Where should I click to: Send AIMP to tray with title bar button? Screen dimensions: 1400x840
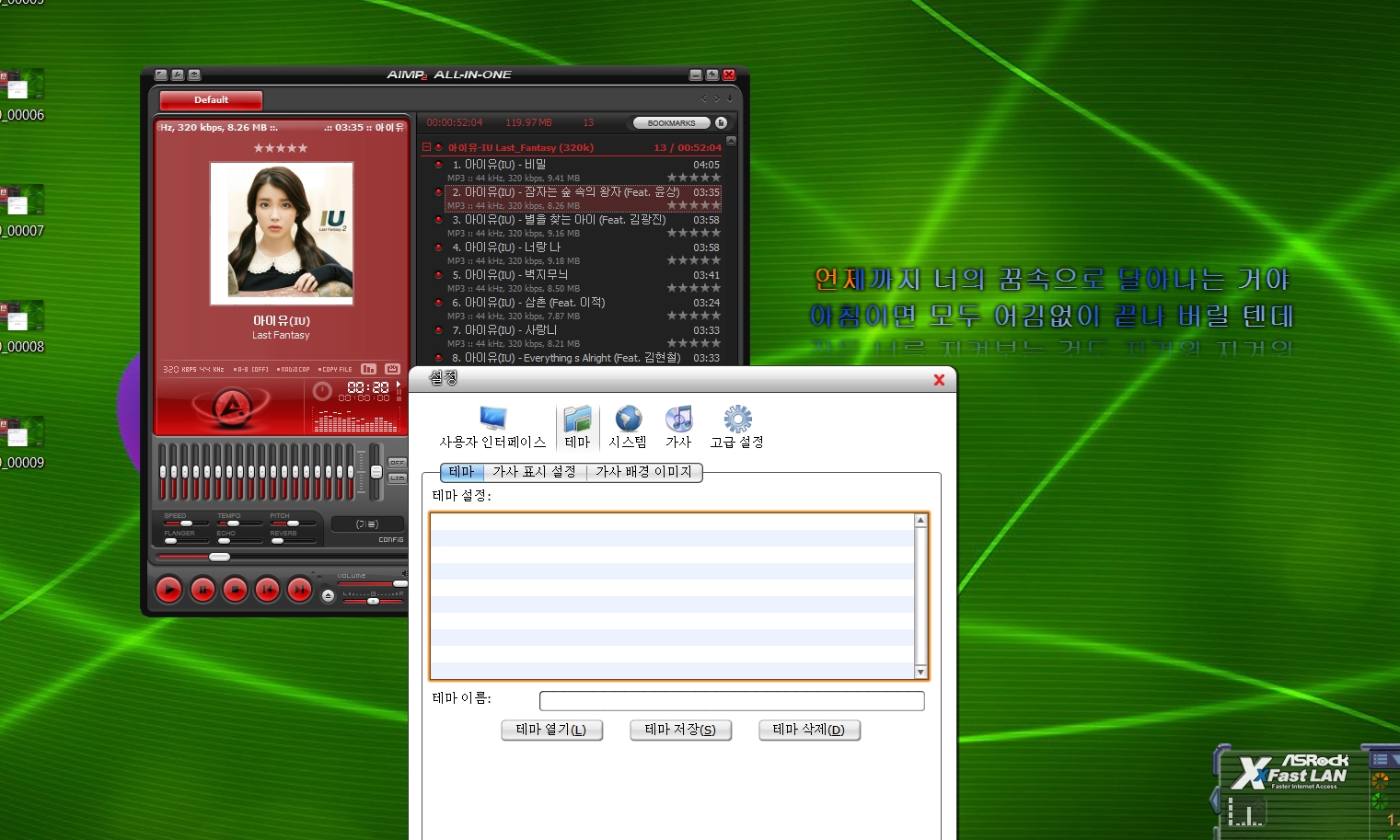coord(712,75)
